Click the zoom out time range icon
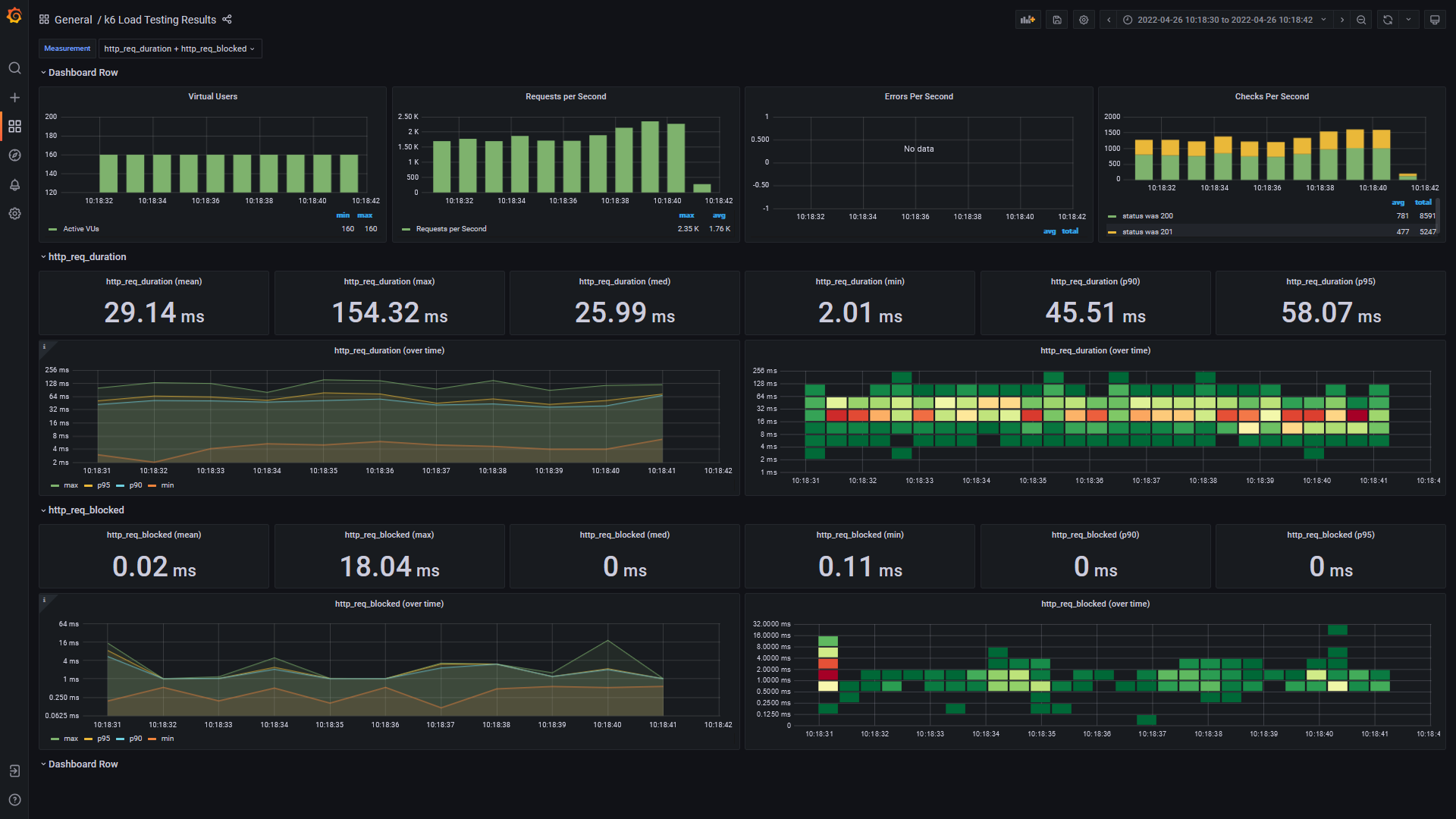 1361,20
